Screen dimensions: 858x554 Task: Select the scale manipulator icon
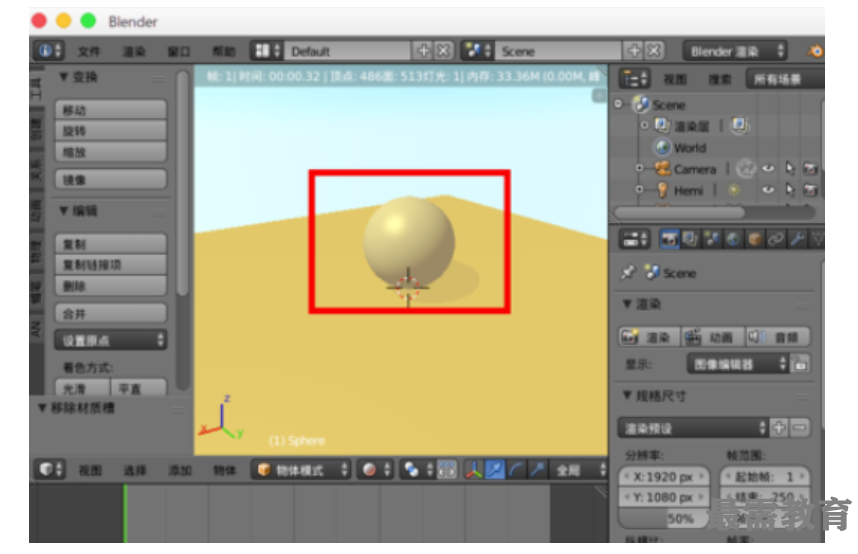(x=537, y=470)
